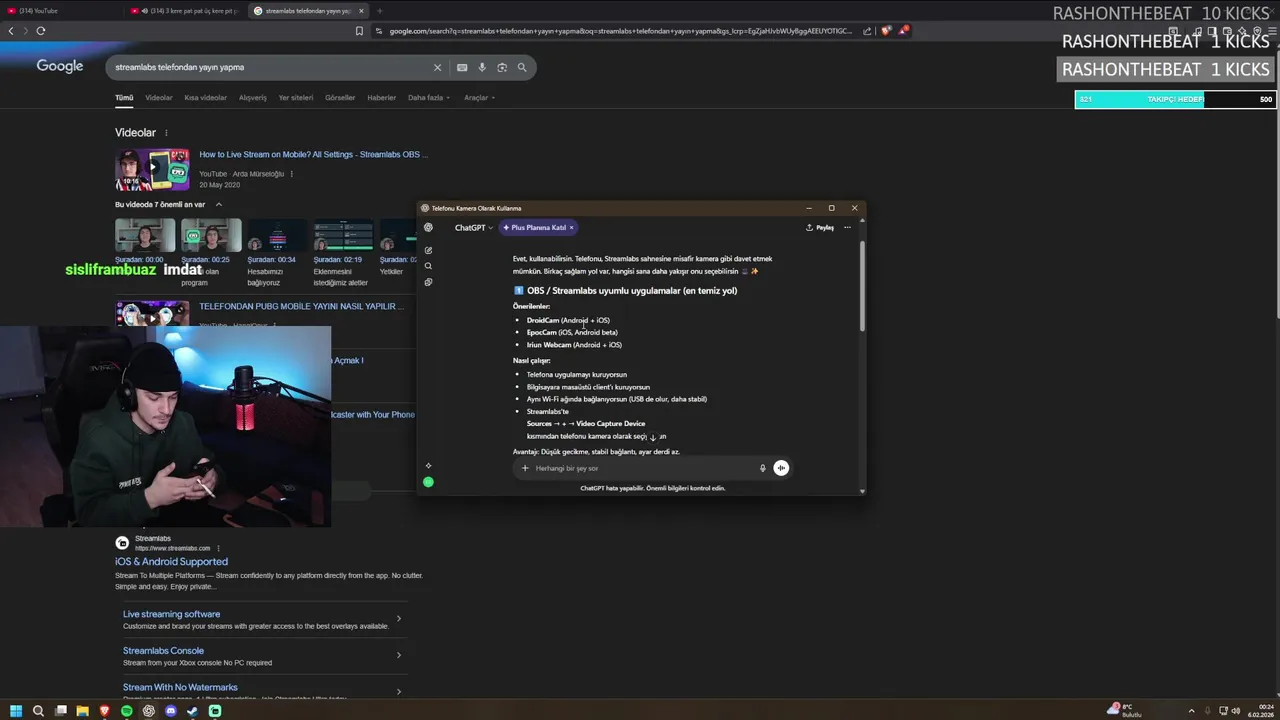
Task: Open Araçlar search tools dropdown
Action: 480,98
